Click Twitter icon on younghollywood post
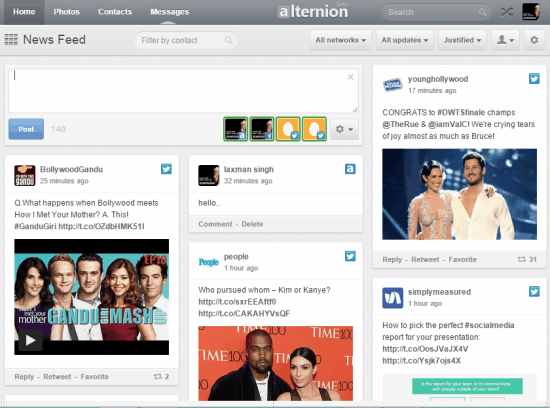 [534, 79]
